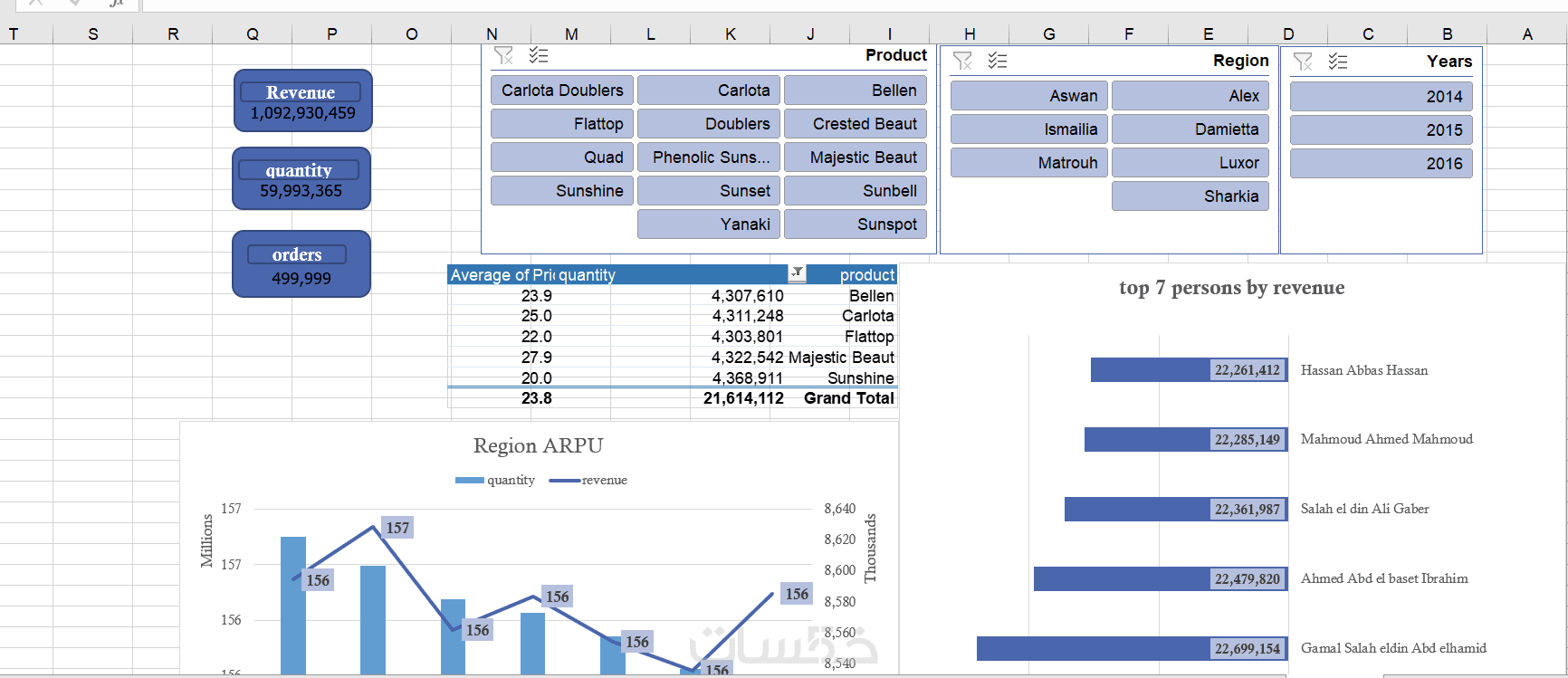The width and height of the screenshot is (1568, 678).
Task: Select Gamal Salah eldin Abd elhamid's bar
Action: [x=1133, y=648]
